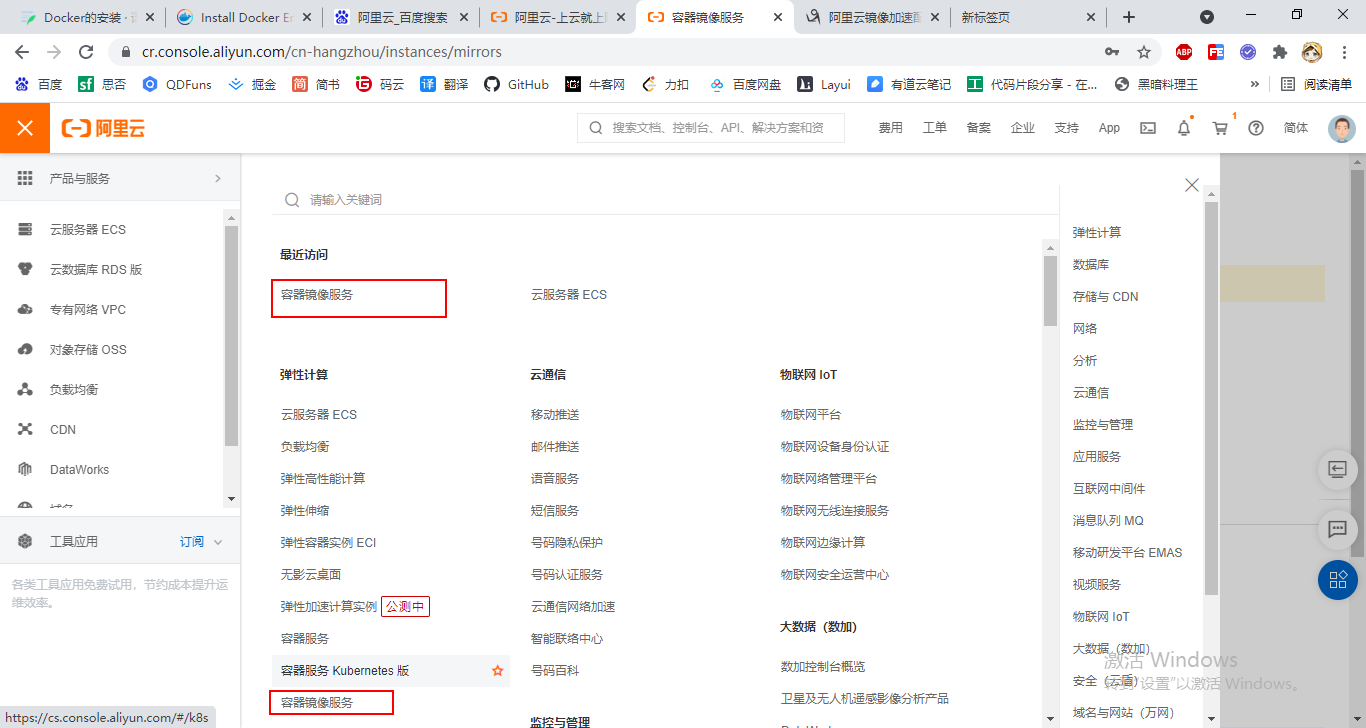
Task: Close the services panel with X icon
Action: click(x=1192, y=185)
